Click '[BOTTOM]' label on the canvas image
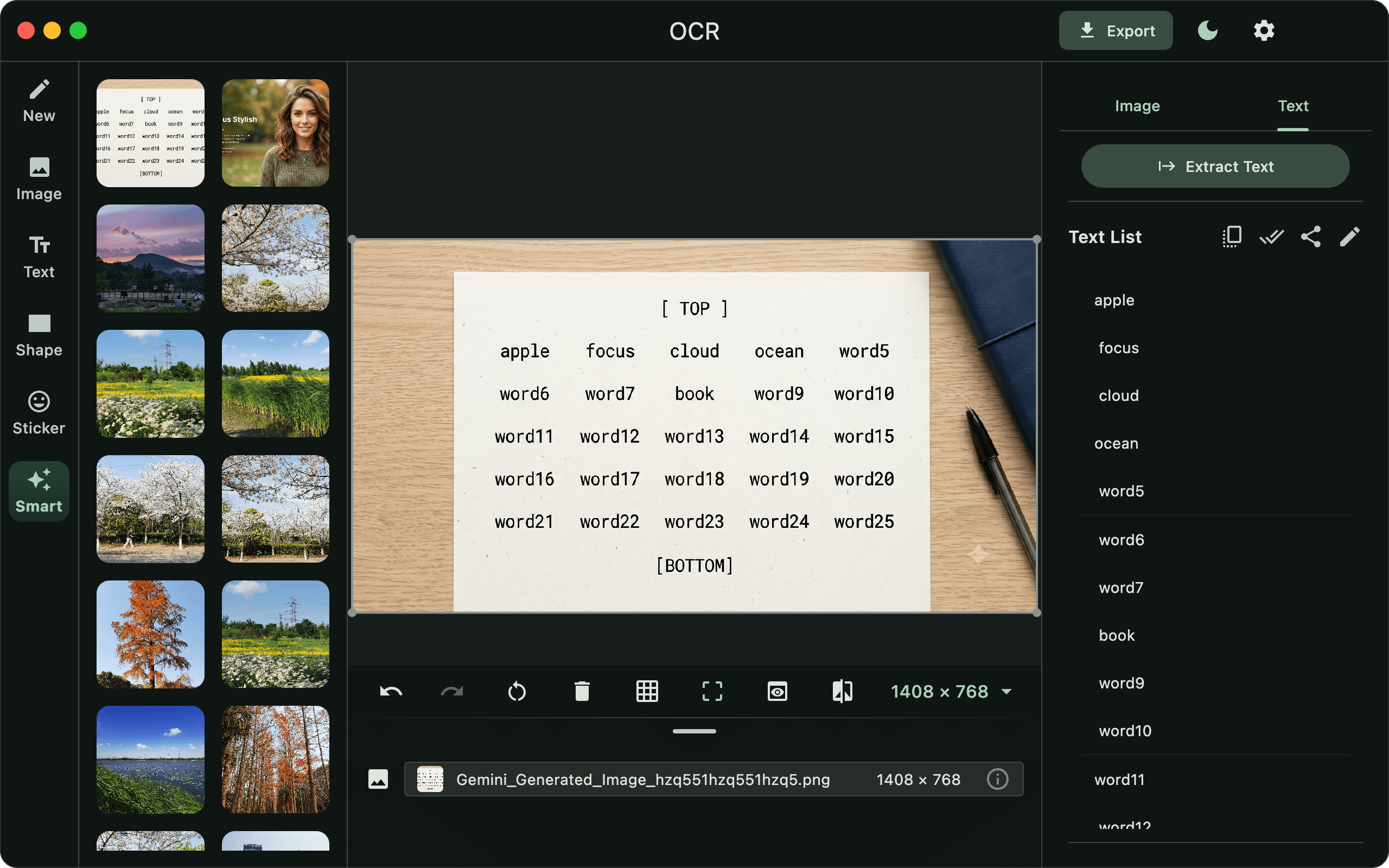This screenshot has height=868, width=1389. (694, 565)
